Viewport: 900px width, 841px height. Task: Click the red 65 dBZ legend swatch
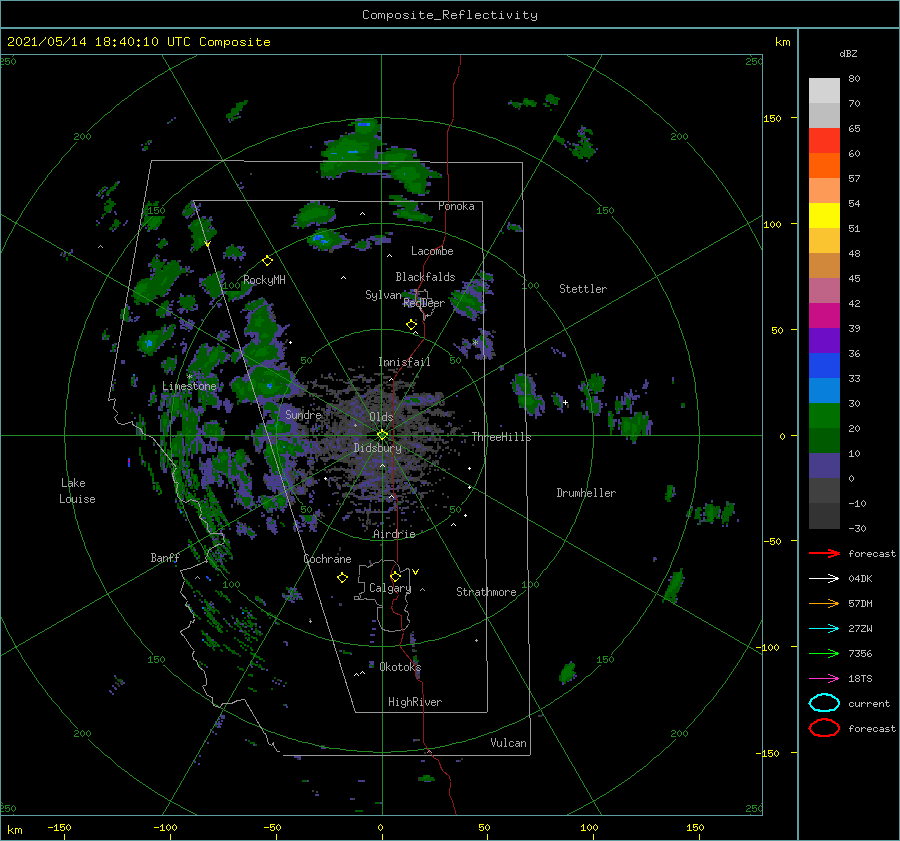tap(824, 140)
